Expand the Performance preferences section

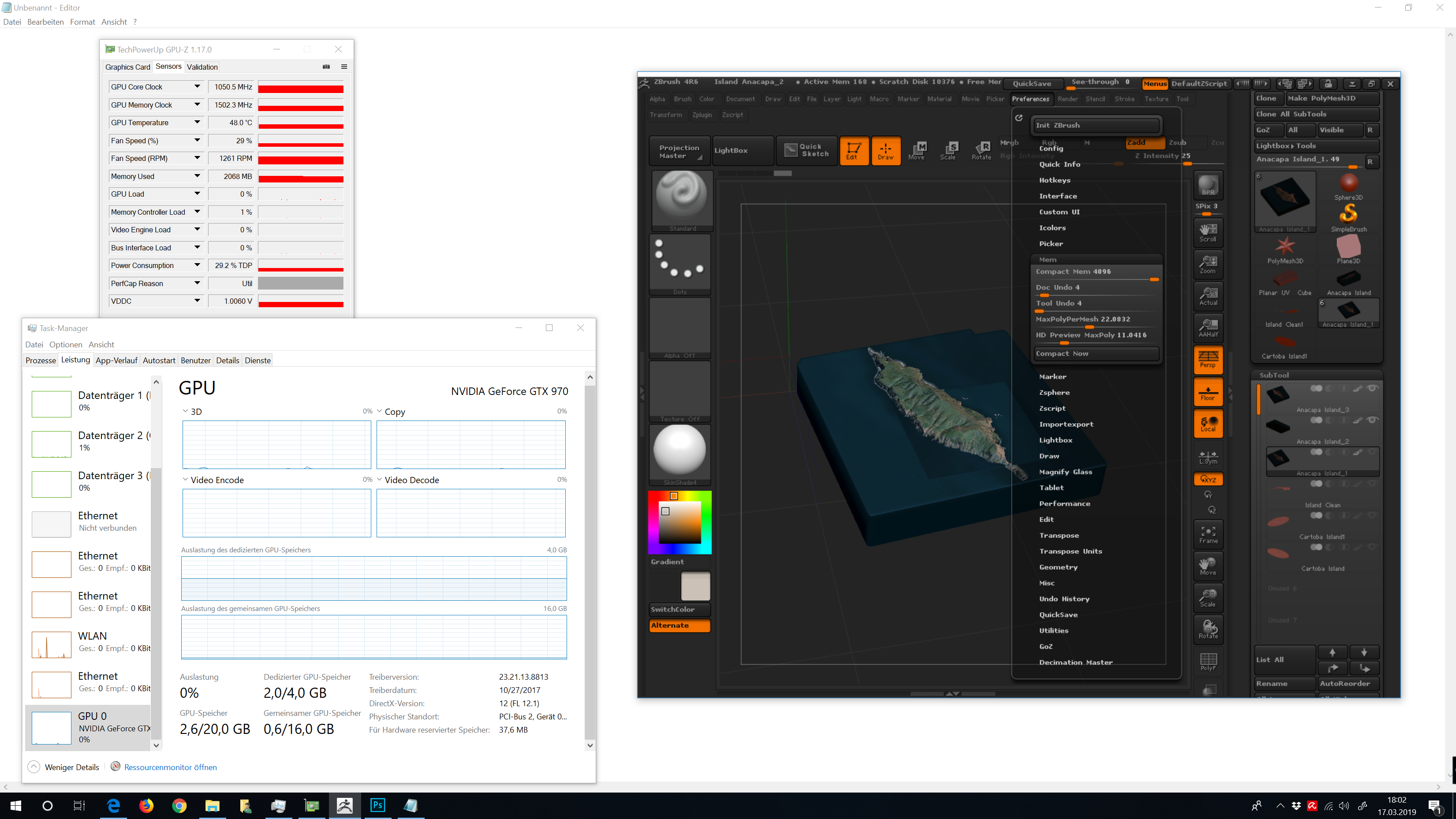[1064, 503]
